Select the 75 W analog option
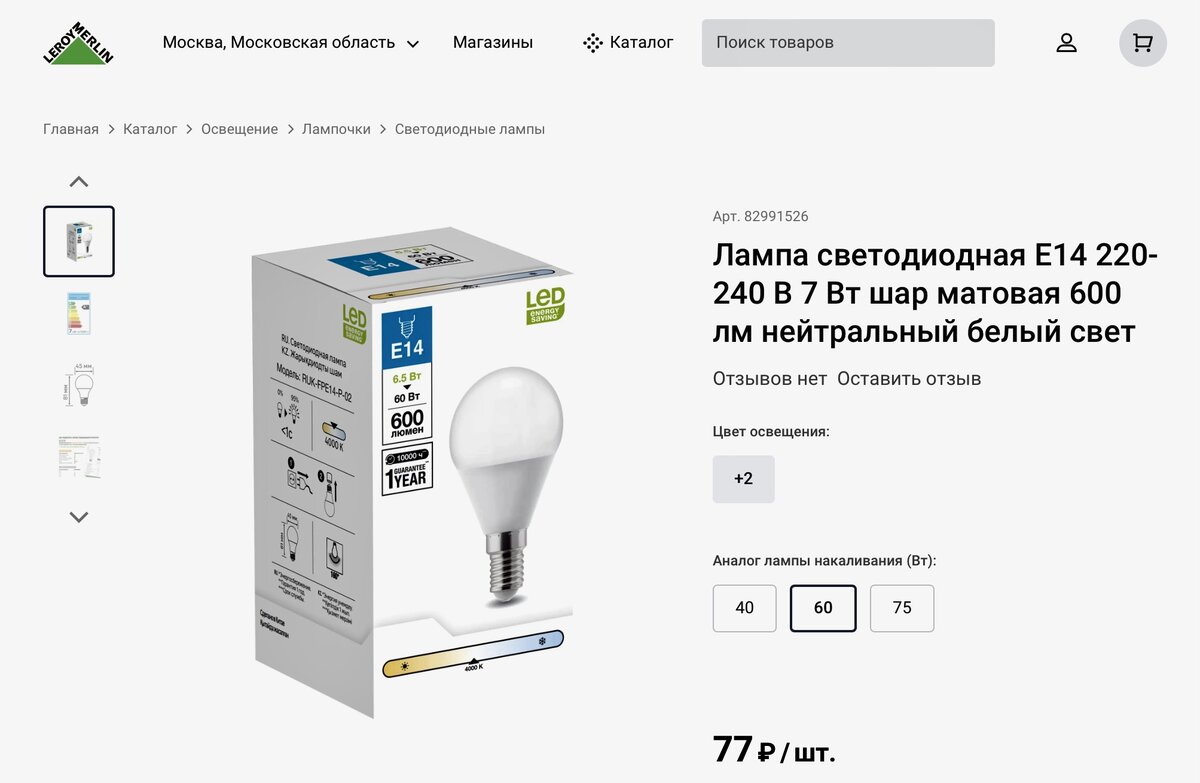 902,608
